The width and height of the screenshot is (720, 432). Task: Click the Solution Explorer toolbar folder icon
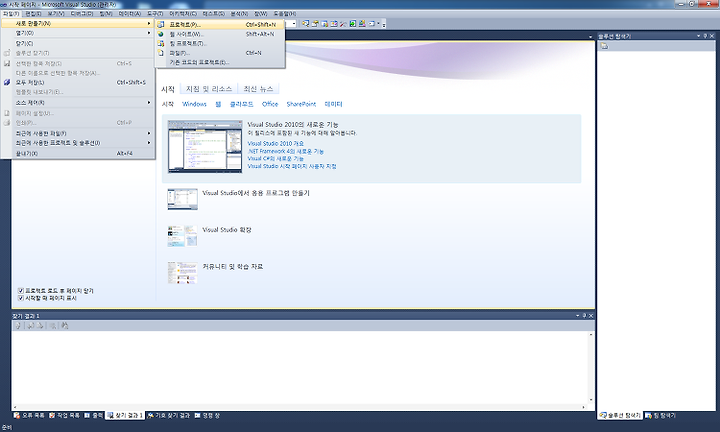604,46
